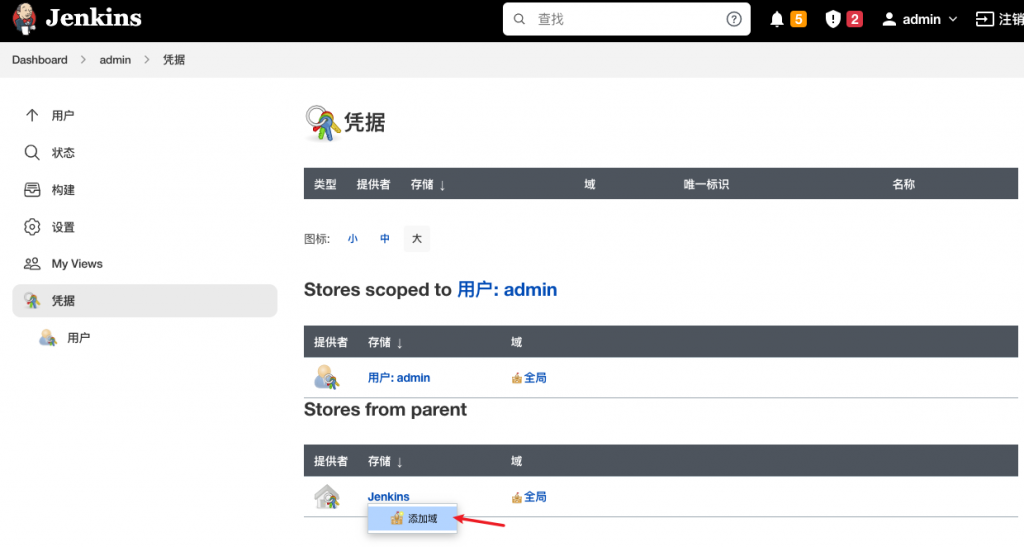1024x547 pixels.
Task: Select the 凭据 sidebar item
Action: (145, 300)
